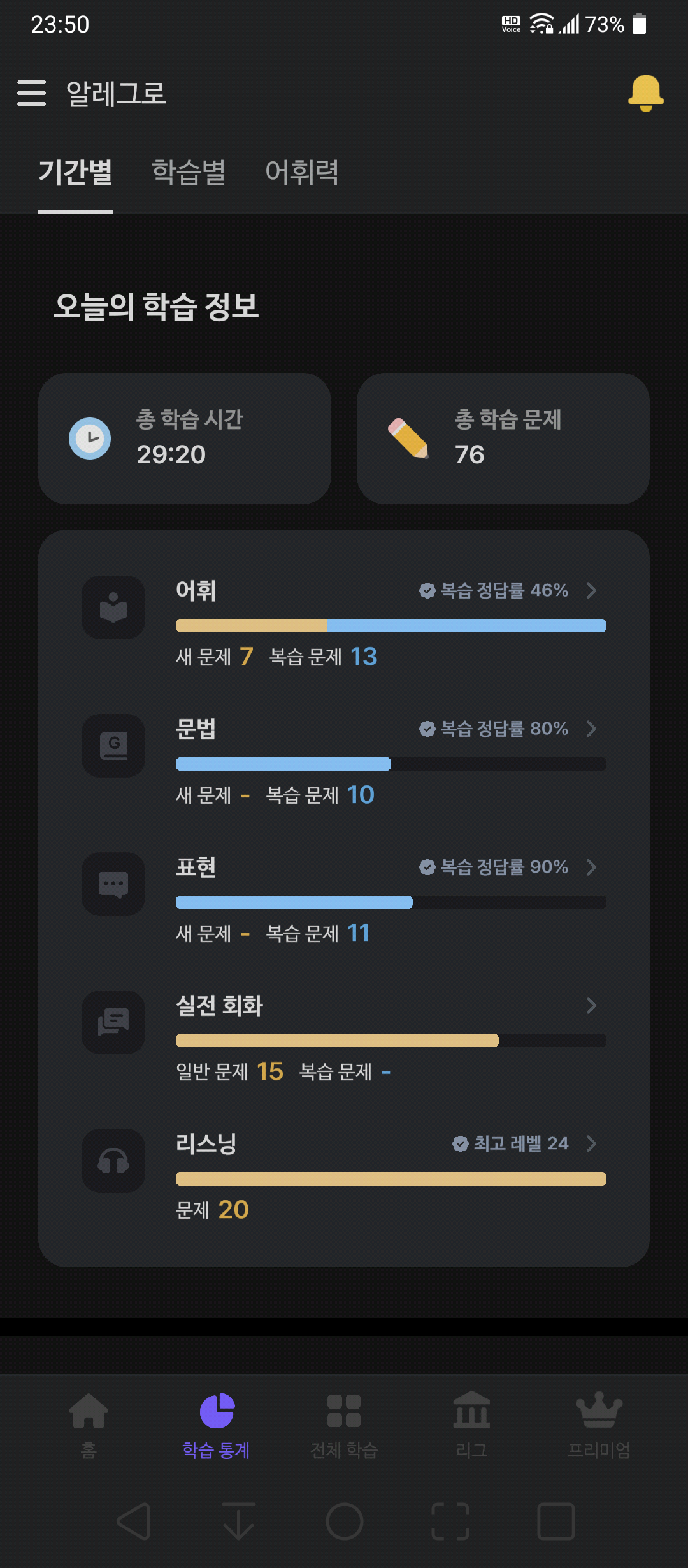Open the hamburger menu
The height and width of the screenshot is (1568, 688).
(32, 93)
